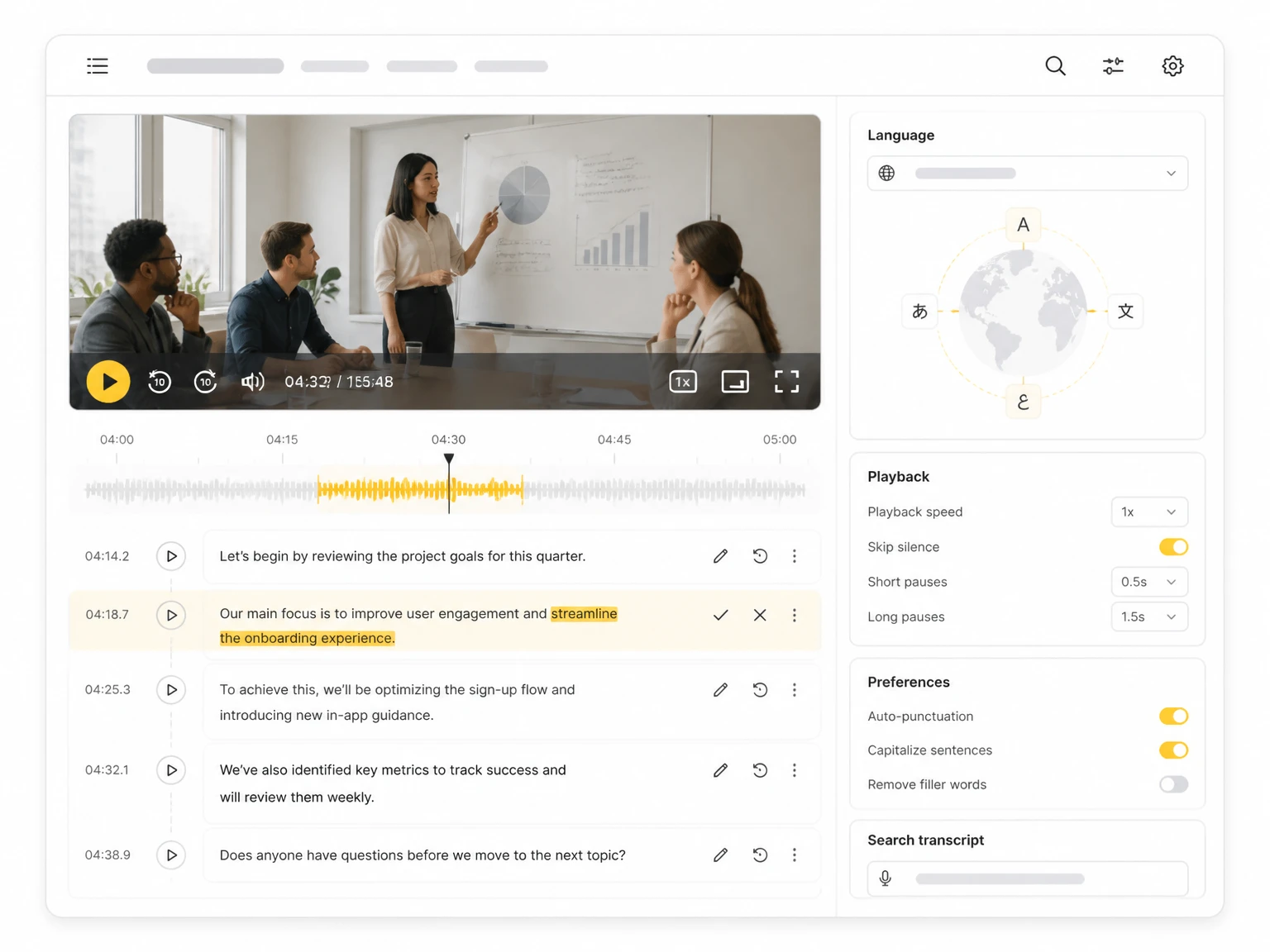Open the Playback speed dropdown
The width and height of the screenshot is (1270, 952).
1149,512
